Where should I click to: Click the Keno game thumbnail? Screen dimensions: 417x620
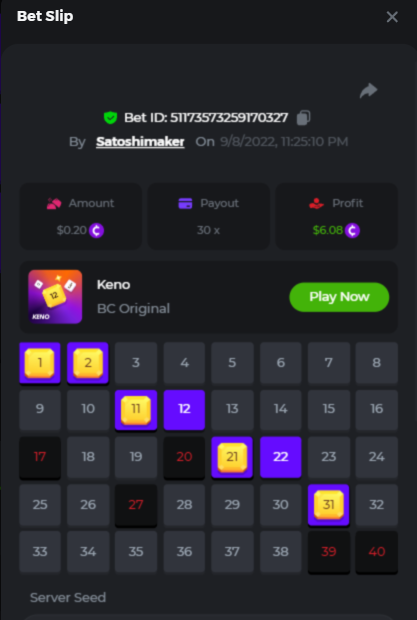[x=55, y=297]
